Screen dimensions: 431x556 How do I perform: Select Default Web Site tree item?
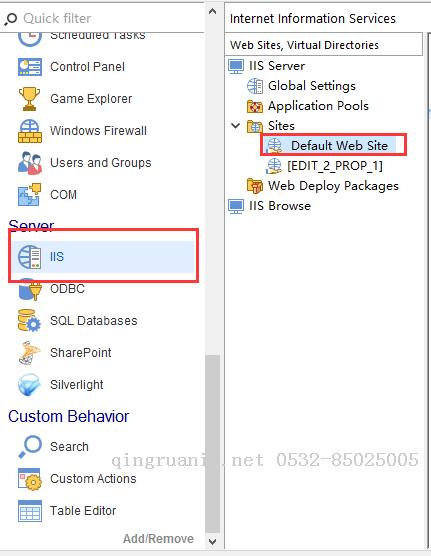click(x=330, y=145)
